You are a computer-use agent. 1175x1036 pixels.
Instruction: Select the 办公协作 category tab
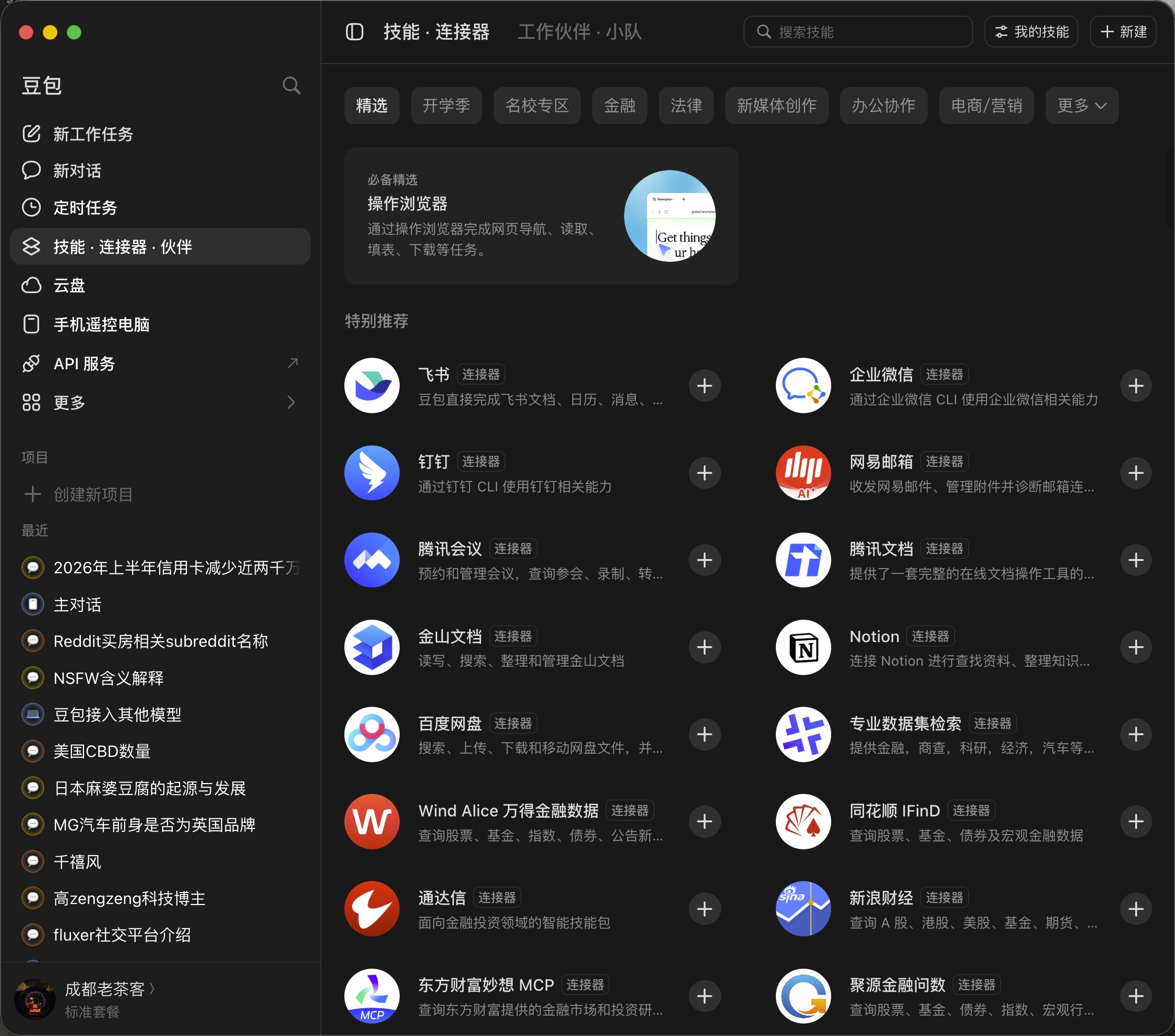883,106
